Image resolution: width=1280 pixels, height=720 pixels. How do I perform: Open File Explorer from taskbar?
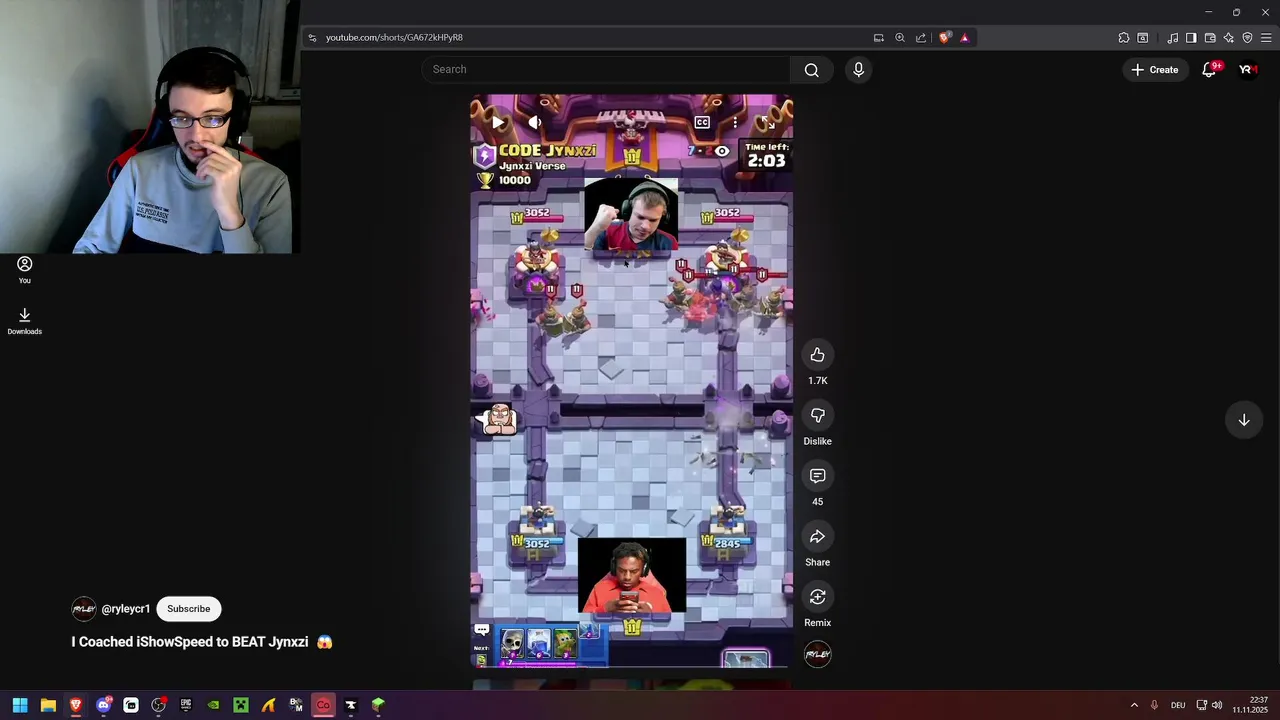pyautogui.click(x=48, y=705)
